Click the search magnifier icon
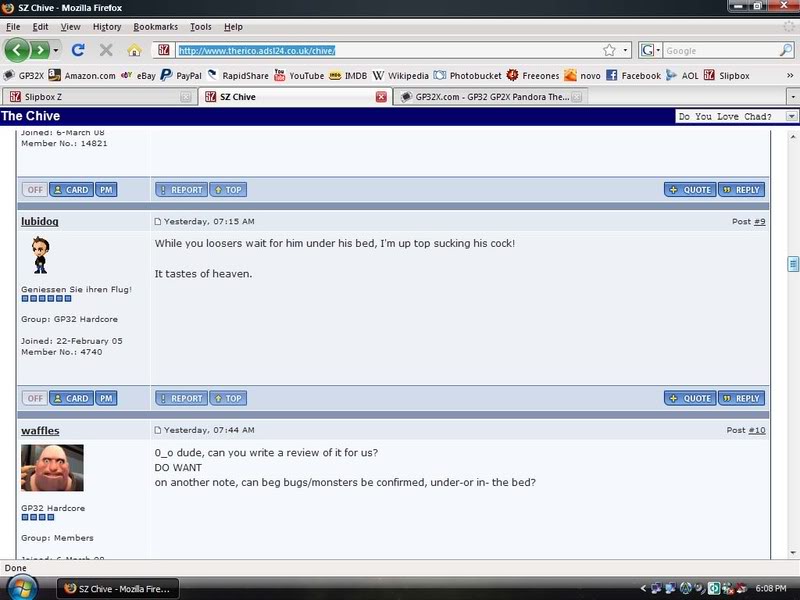This screenshot has width=800, height=600. coord(786,50)
